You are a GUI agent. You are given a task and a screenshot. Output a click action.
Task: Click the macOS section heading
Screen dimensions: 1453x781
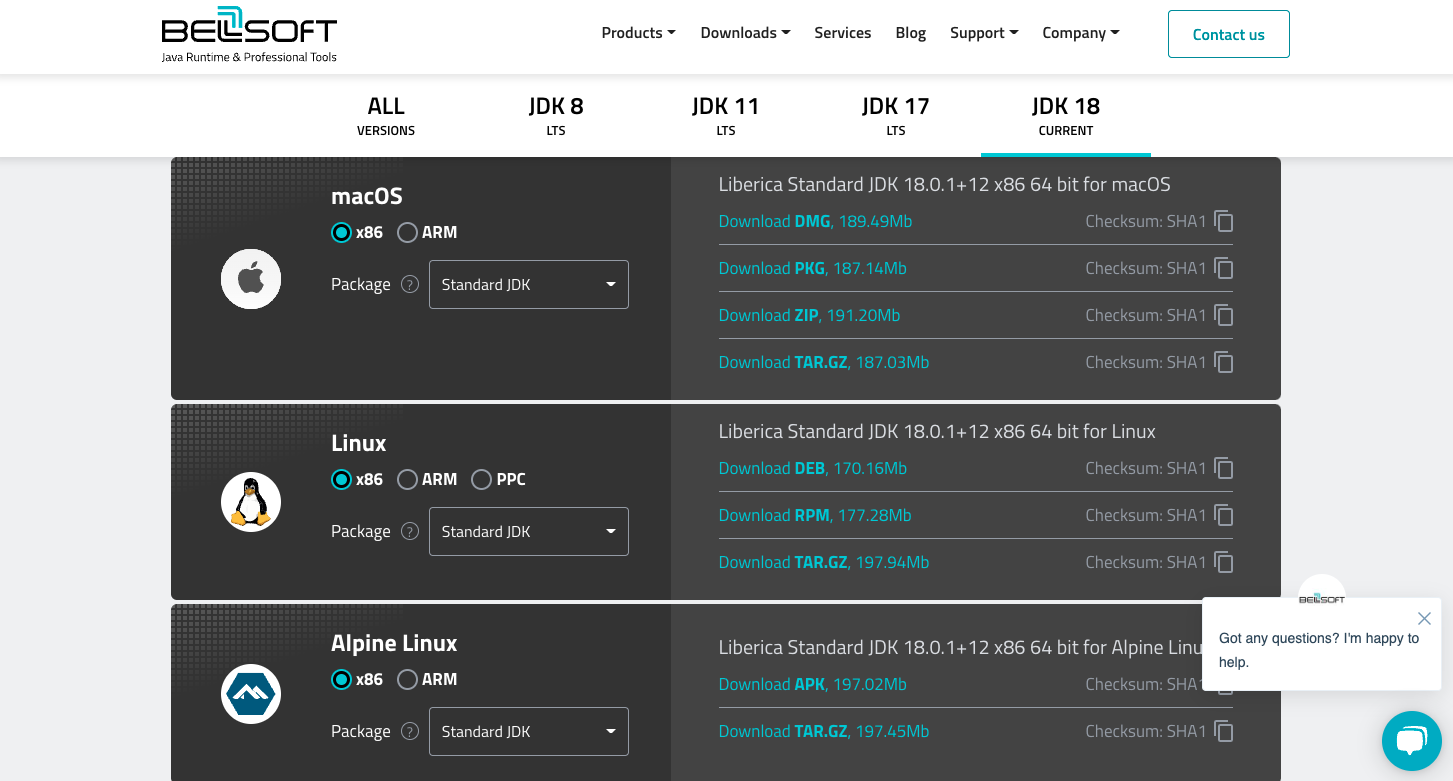[367, 196]
